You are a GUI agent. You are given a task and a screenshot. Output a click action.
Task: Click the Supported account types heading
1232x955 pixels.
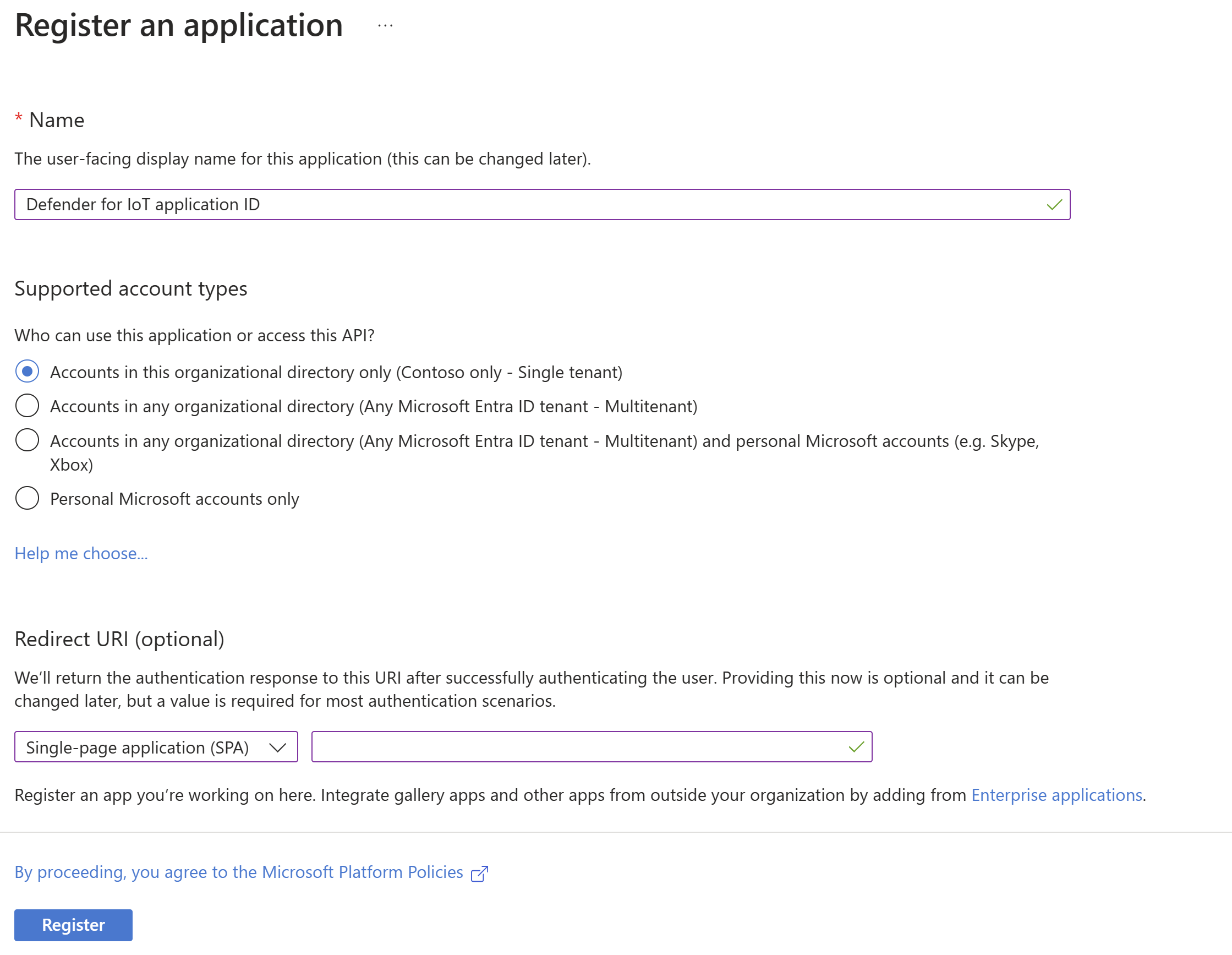click(131, 289)
